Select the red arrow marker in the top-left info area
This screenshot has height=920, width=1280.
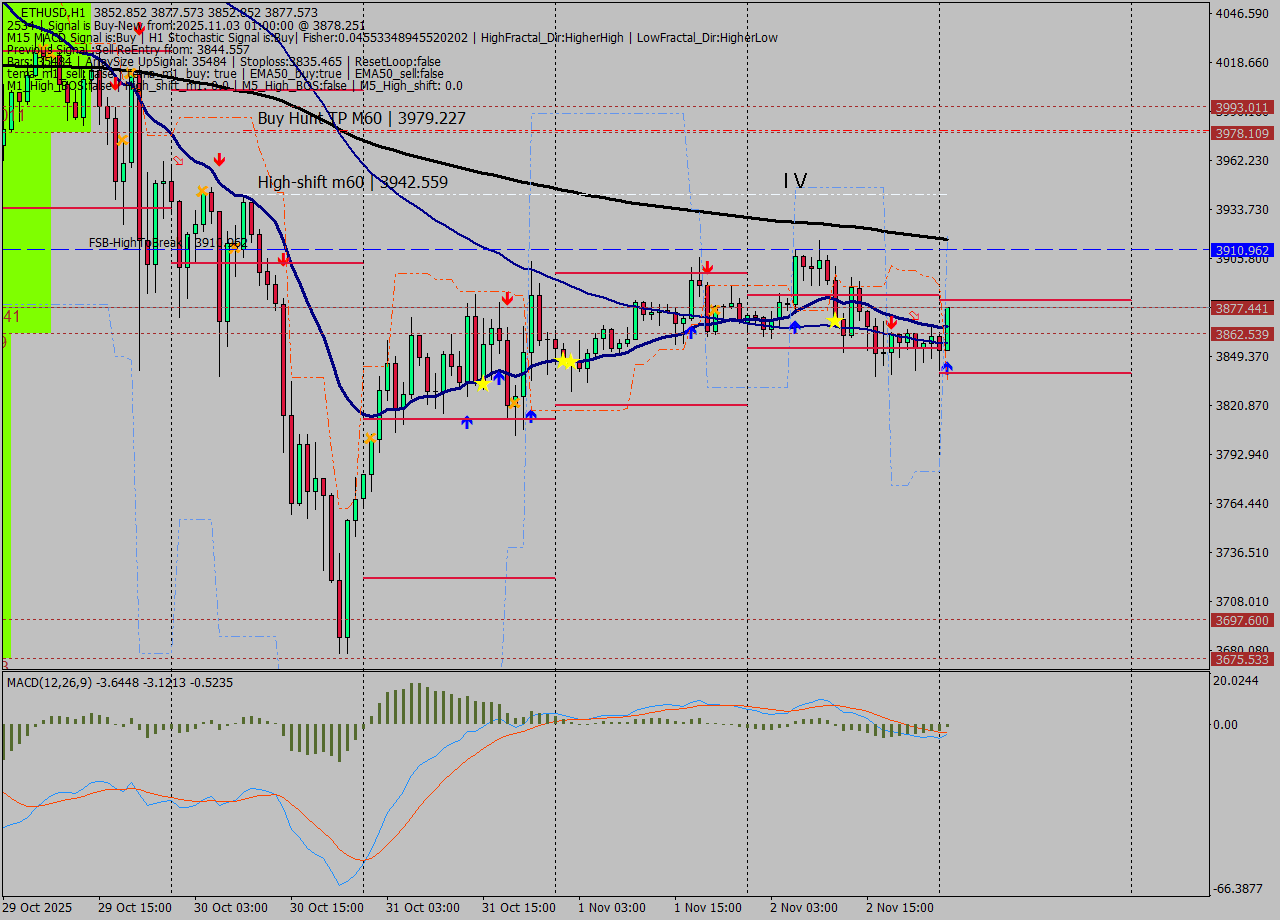click(x=138, y=28)
